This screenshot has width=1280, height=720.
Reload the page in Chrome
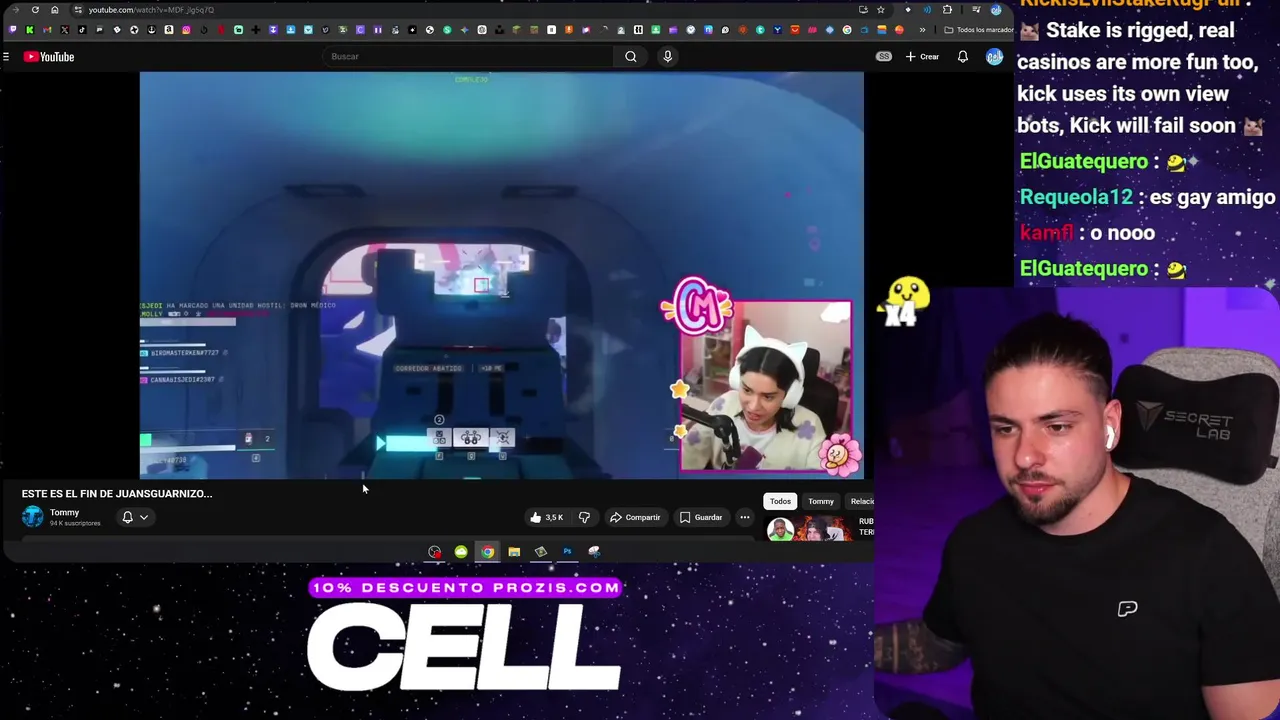[35, 10]
